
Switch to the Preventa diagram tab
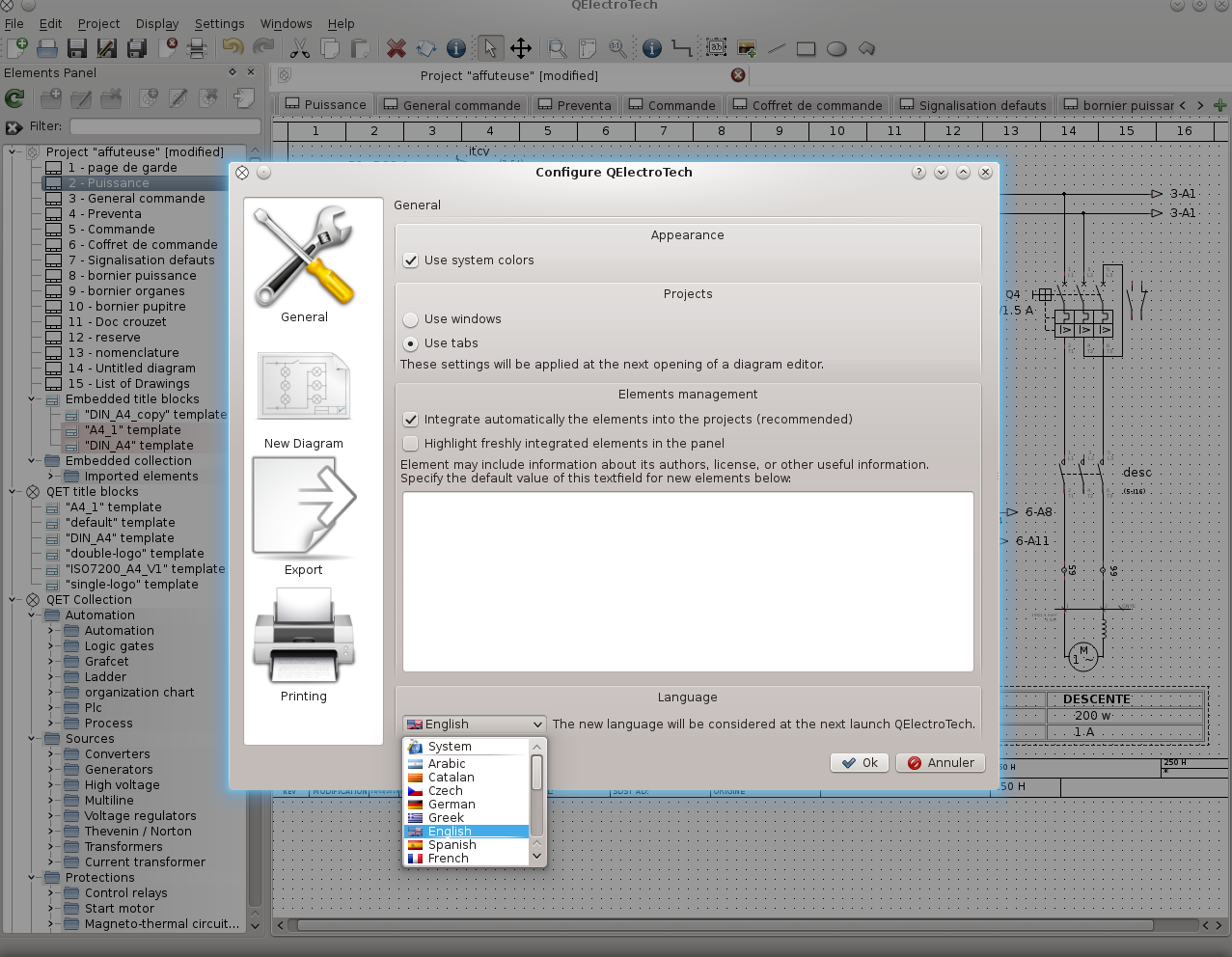pos(574,105)
